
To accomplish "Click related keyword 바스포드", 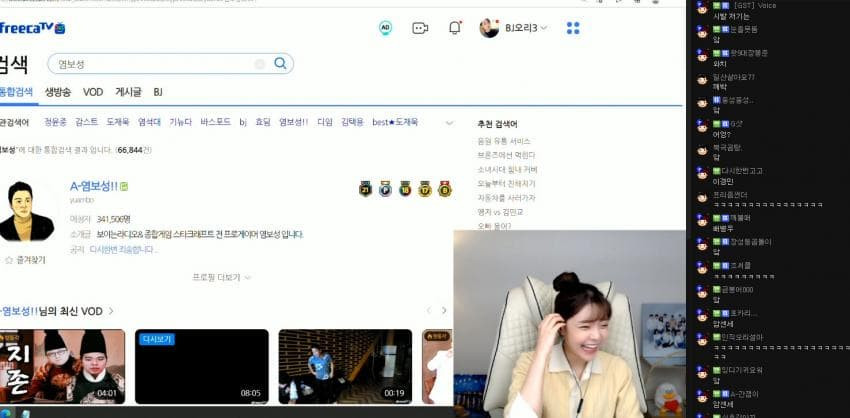I will tap(216, 123).
